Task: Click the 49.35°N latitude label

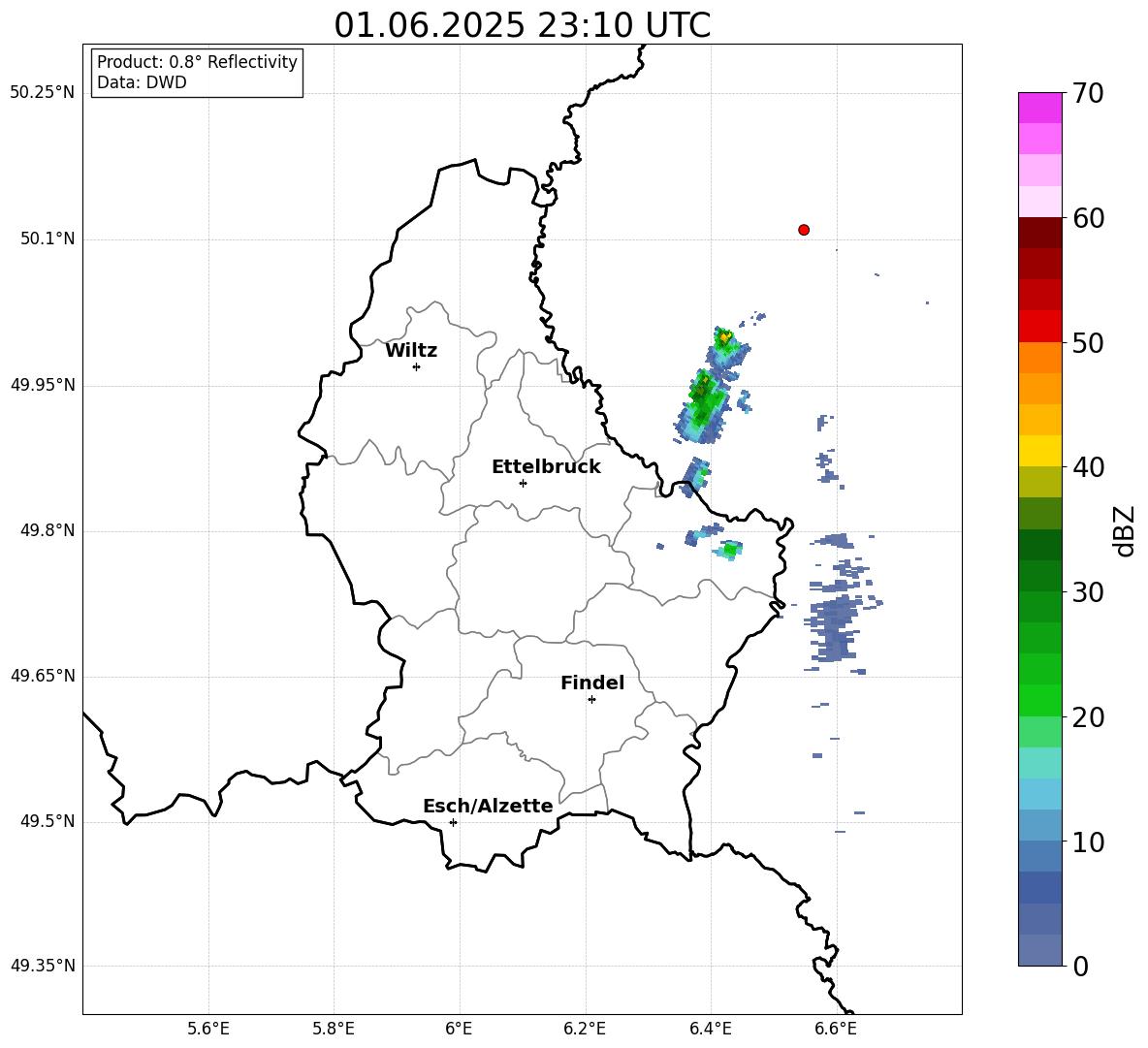Action: click(x=43, y=966)
